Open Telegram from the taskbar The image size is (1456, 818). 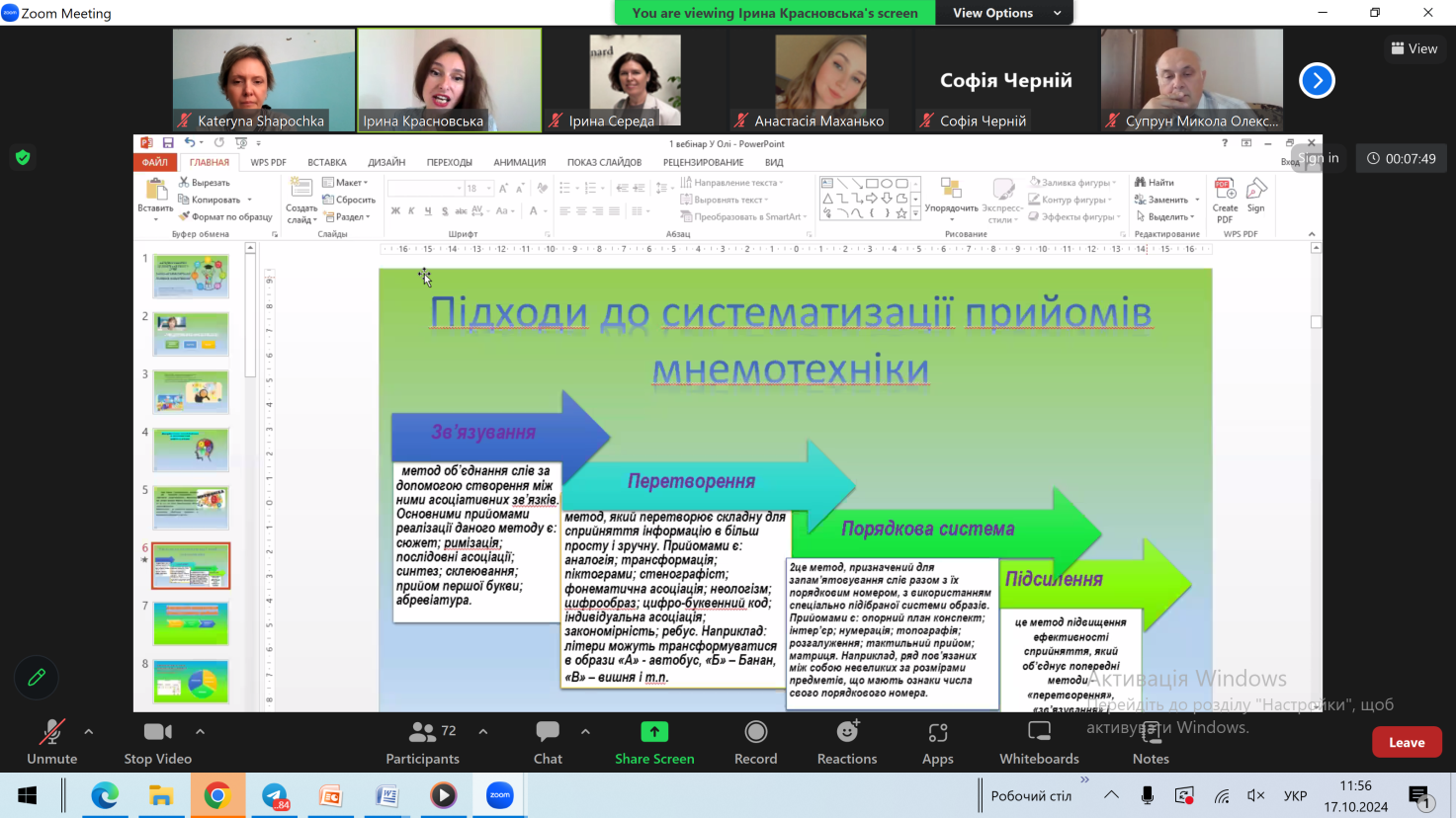coord(275,795)
